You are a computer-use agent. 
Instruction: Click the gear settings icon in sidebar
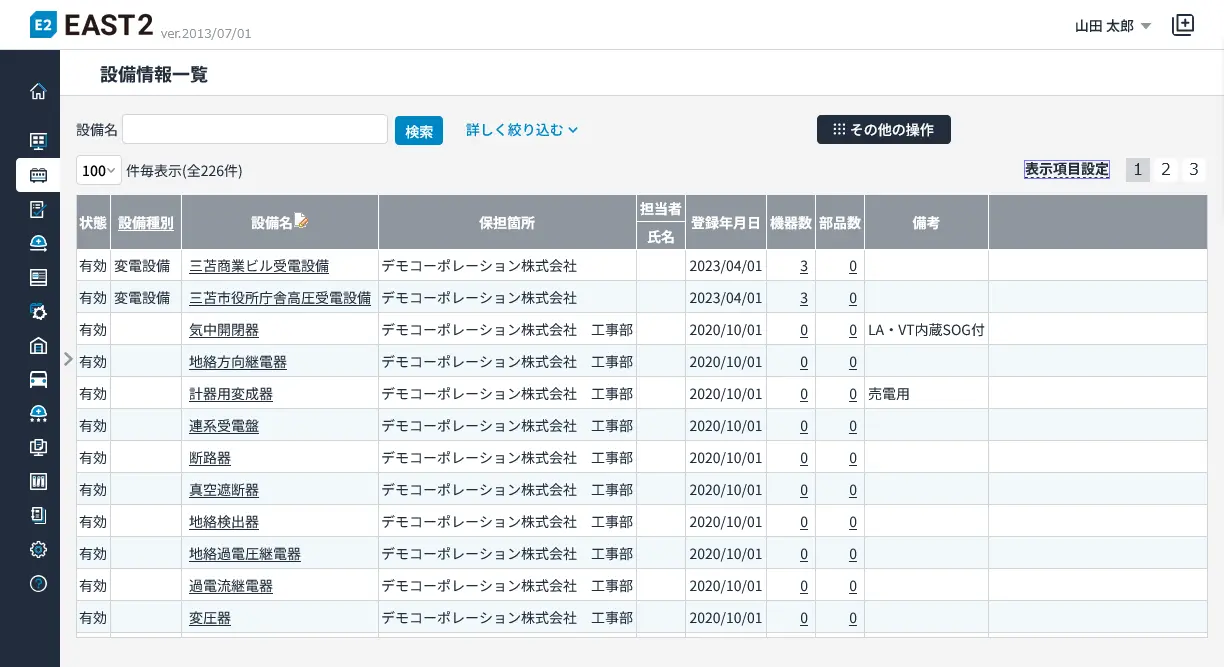click(x=38, y=549)
